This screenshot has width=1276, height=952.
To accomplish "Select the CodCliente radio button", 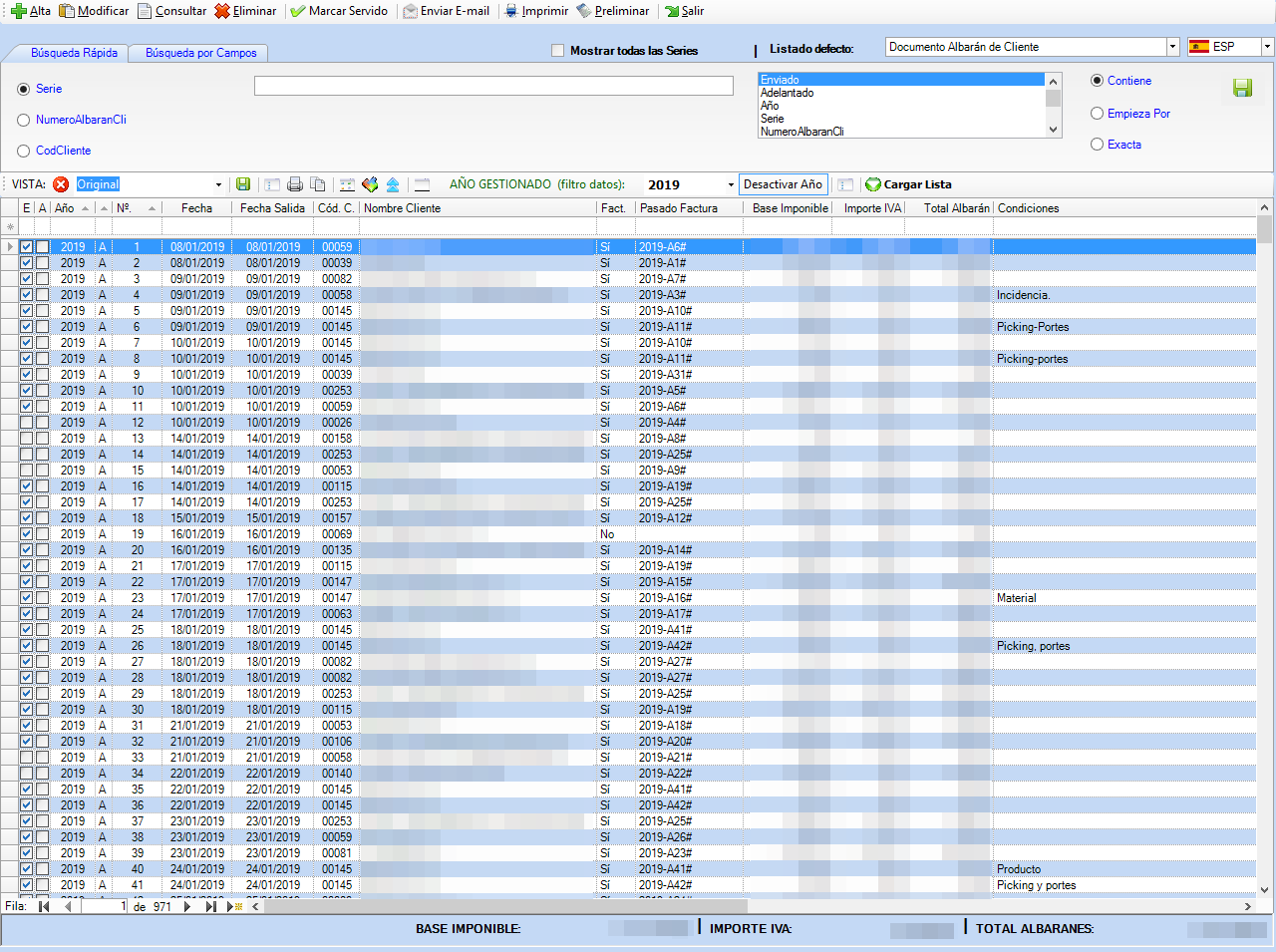I will (24, 151).
